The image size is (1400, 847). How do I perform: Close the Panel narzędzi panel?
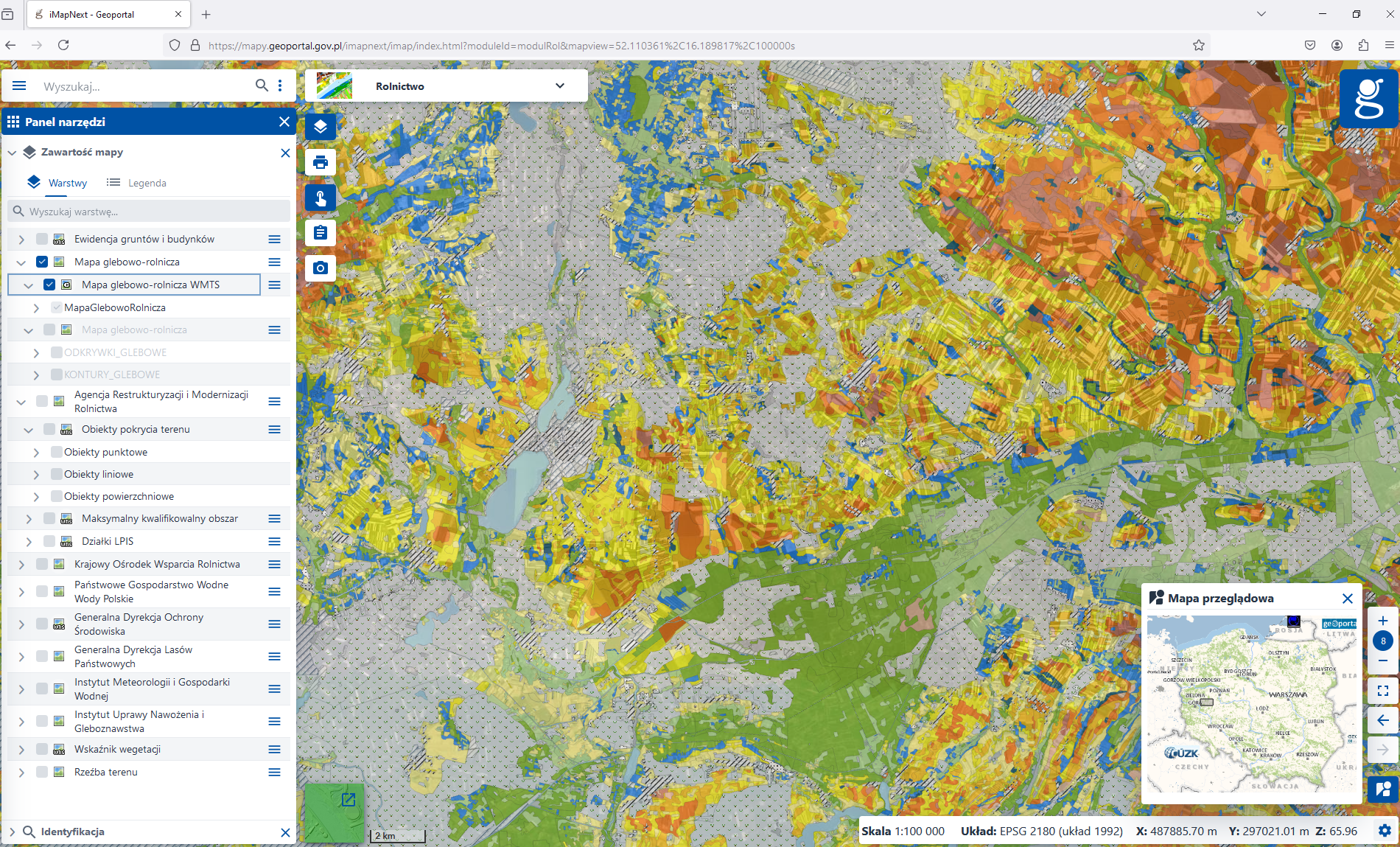tap(284, 122)
